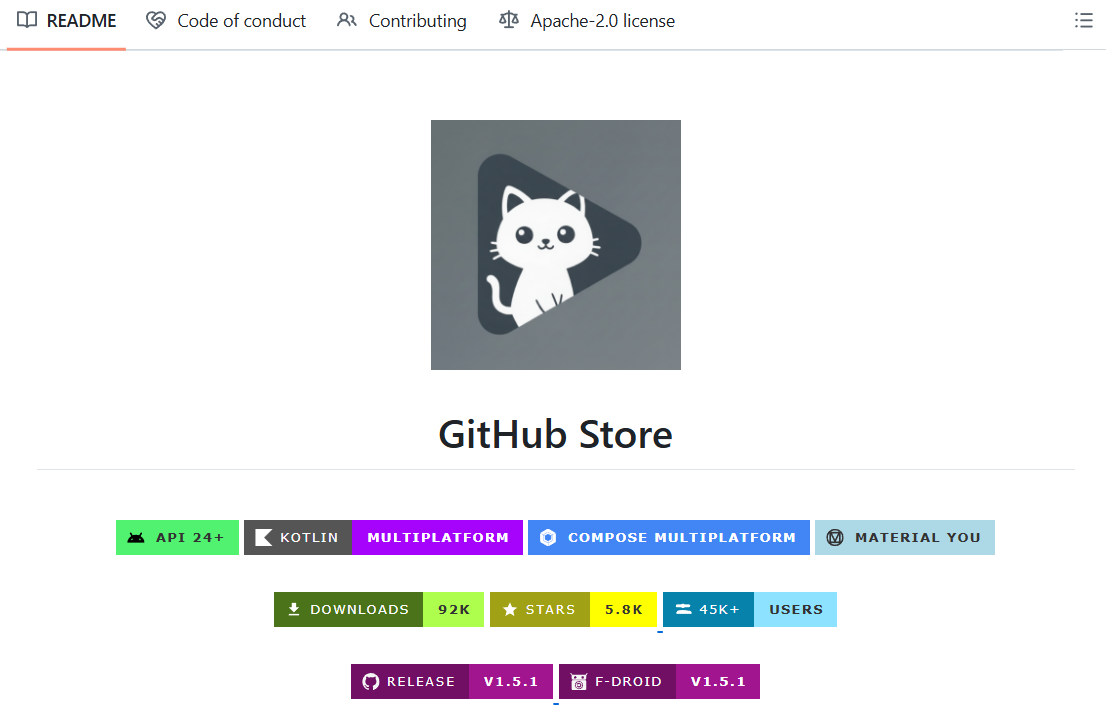Click the DOWNLOADS 92K badge
The height and width of the screenshot is (710, 1106).
point(378,609)
